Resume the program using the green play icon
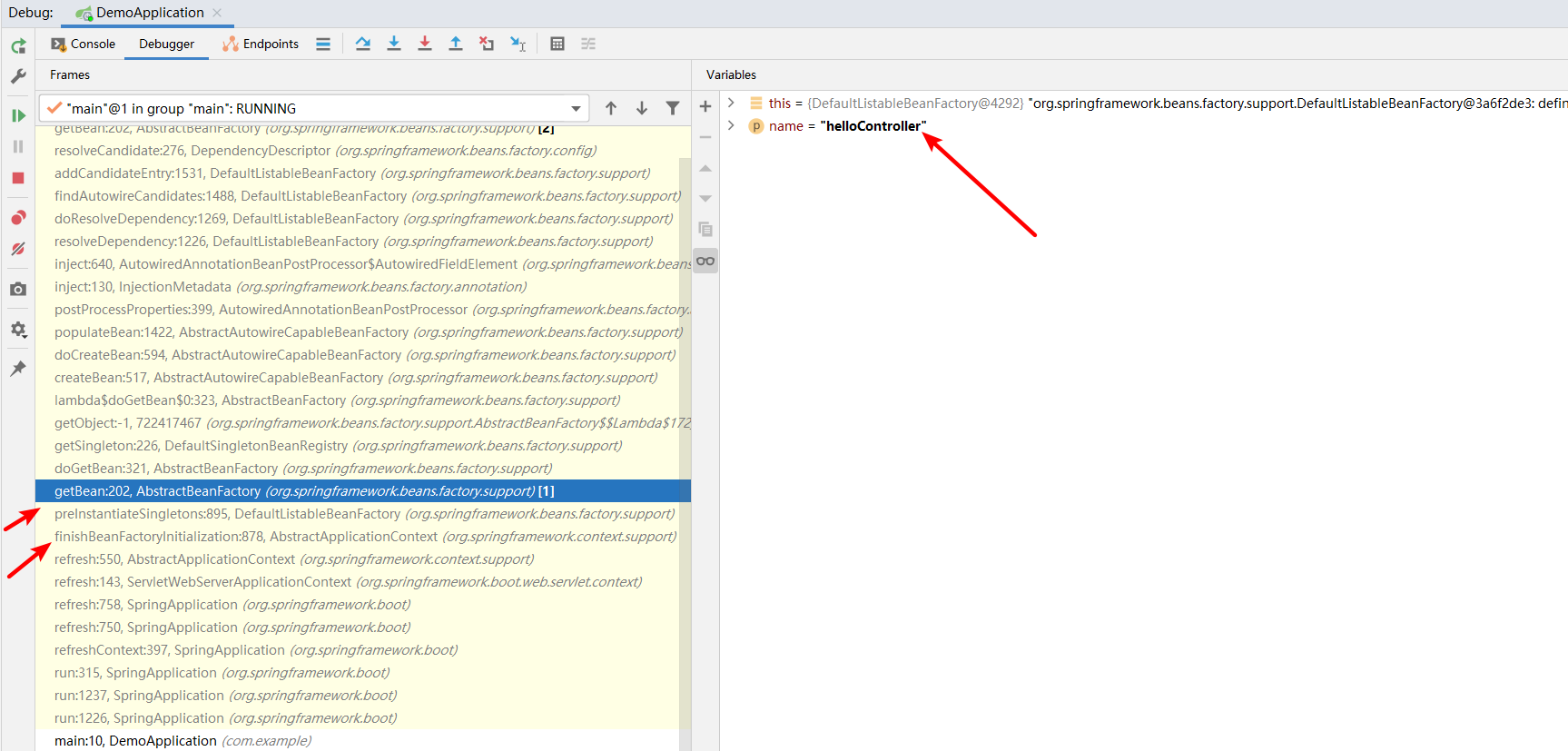 tap(18, 115)
